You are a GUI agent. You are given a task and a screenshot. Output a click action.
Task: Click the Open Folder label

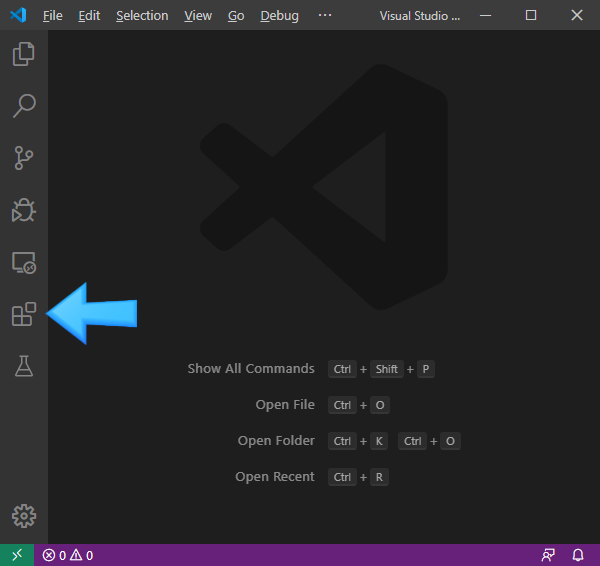(276, 440)
